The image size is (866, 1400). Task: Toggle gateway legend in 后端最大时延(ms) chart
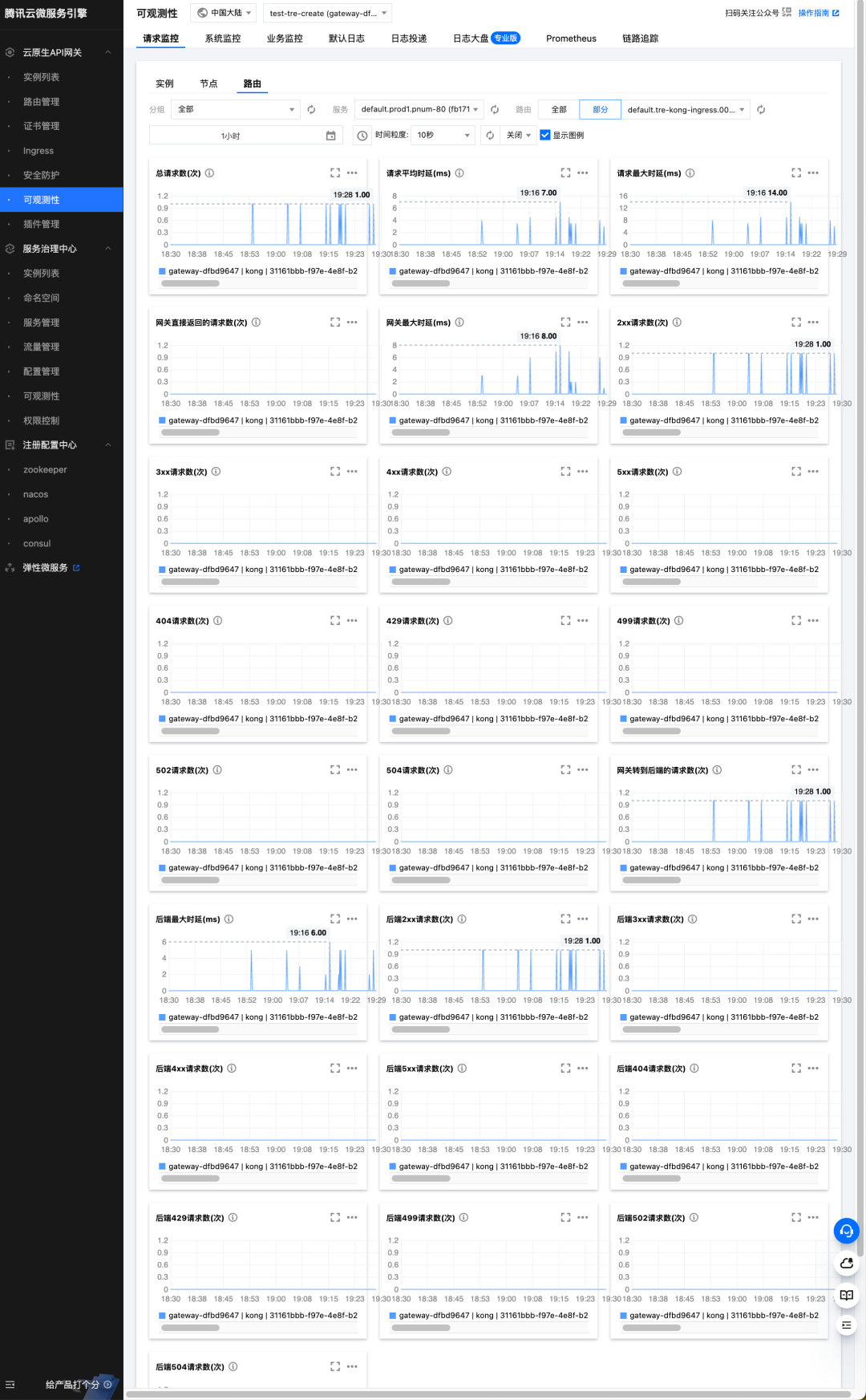[x=258, y=1017]
